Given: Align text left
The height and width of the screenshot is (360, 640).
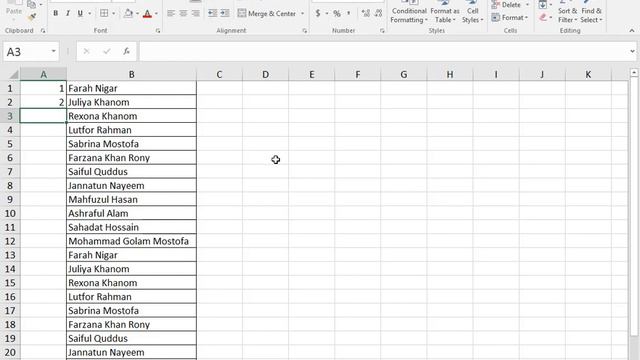Looking at the screenshot, I should click(x=171, y=13).
